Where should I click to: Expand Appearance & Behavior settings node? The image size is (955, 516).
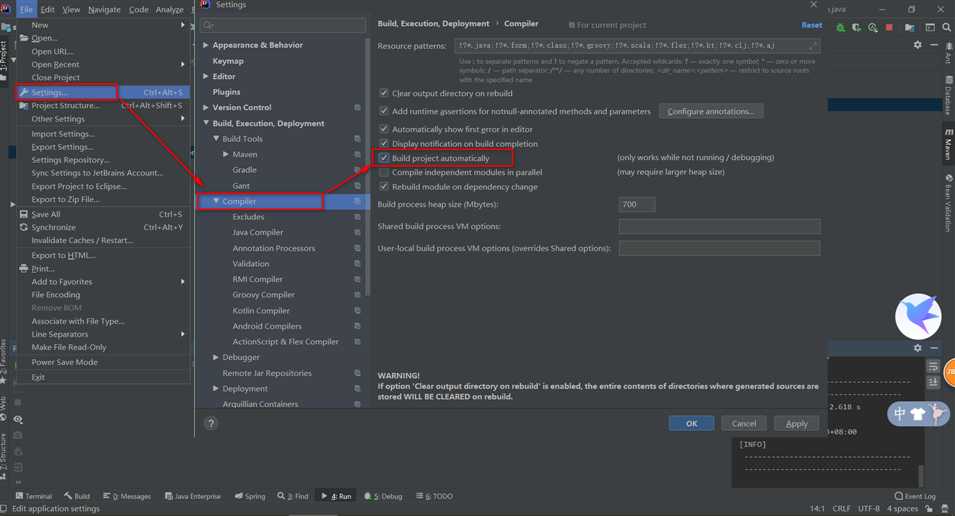click(206, 45)
